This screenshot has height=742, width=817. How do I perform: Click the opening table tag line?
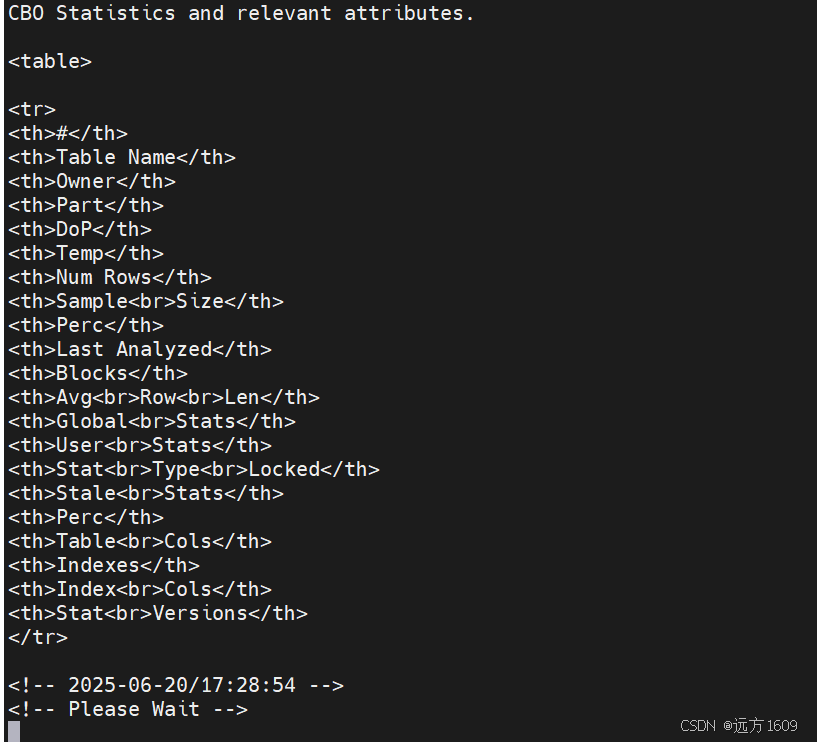click(50, 61)
